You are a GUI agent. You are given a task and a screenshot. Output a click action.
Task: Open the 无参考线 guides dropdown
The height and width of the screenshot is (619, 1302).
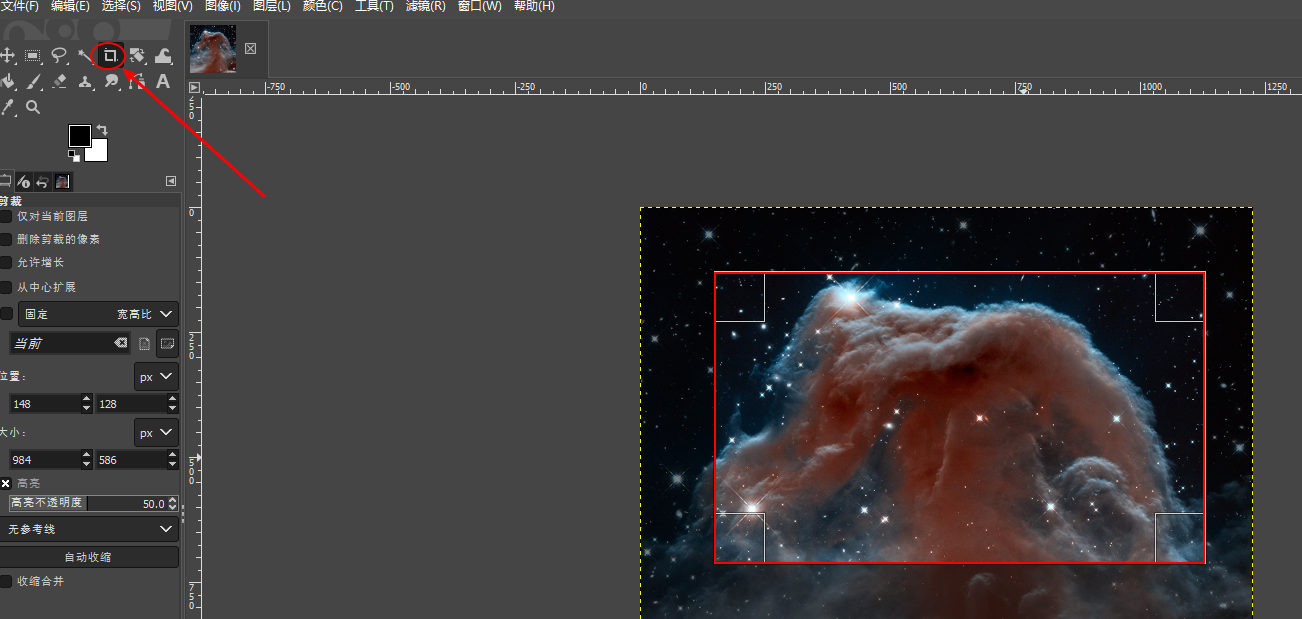(89, 529)
